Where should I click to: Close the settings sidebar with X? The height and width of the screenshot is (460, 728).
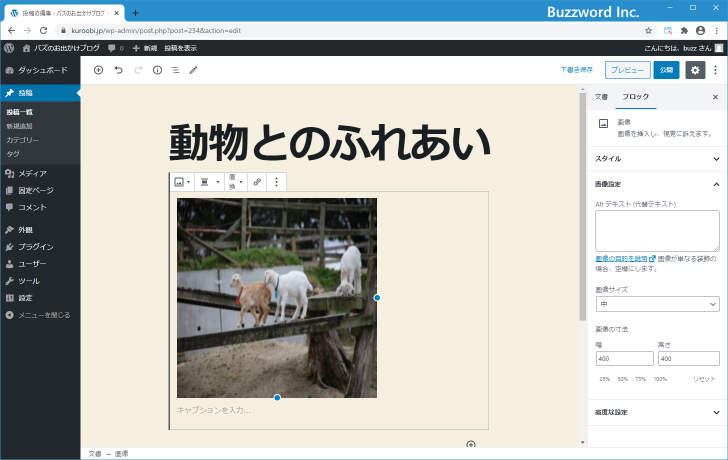715,97
